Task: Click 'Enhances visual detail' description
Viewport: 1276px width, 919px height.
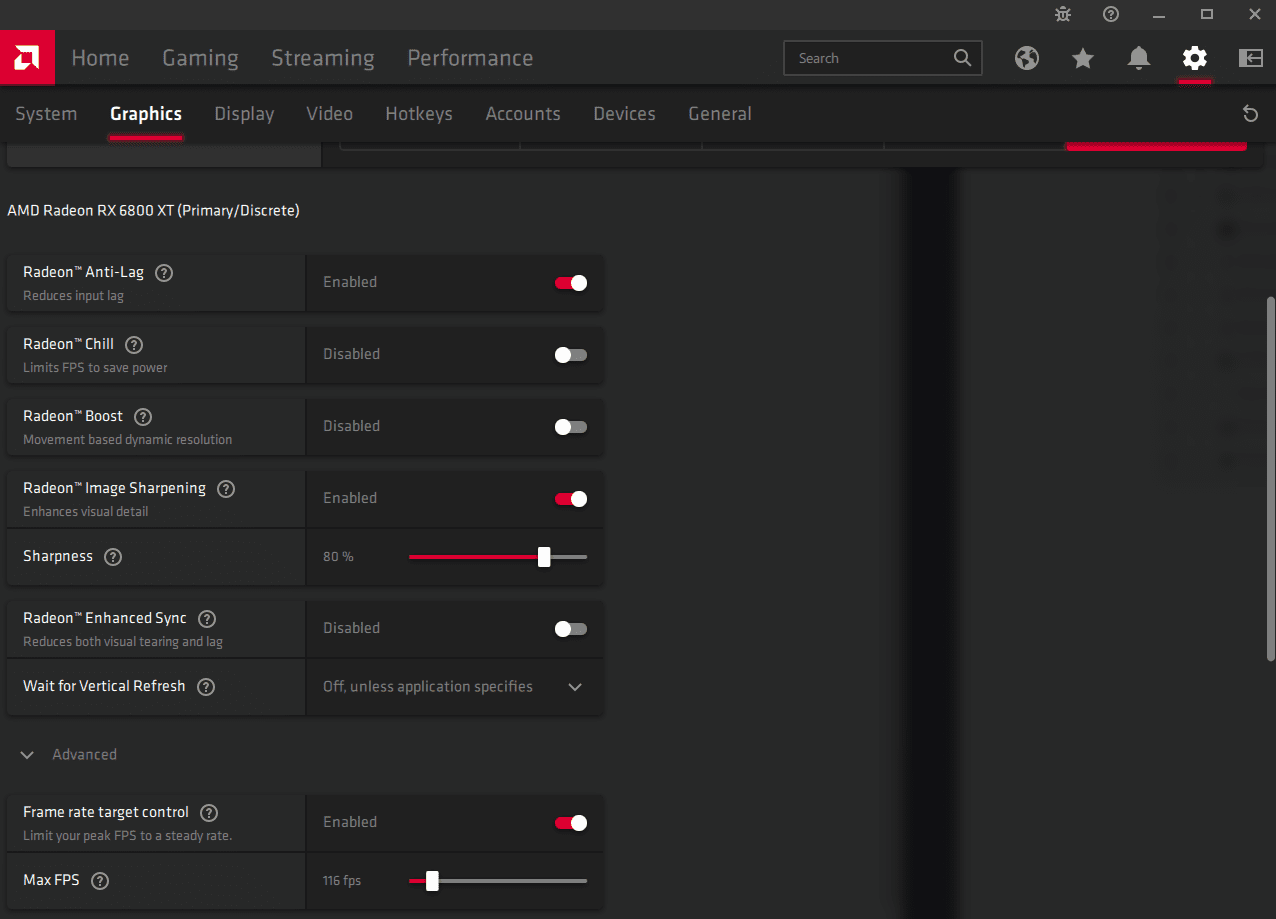Action: point(86,512)
